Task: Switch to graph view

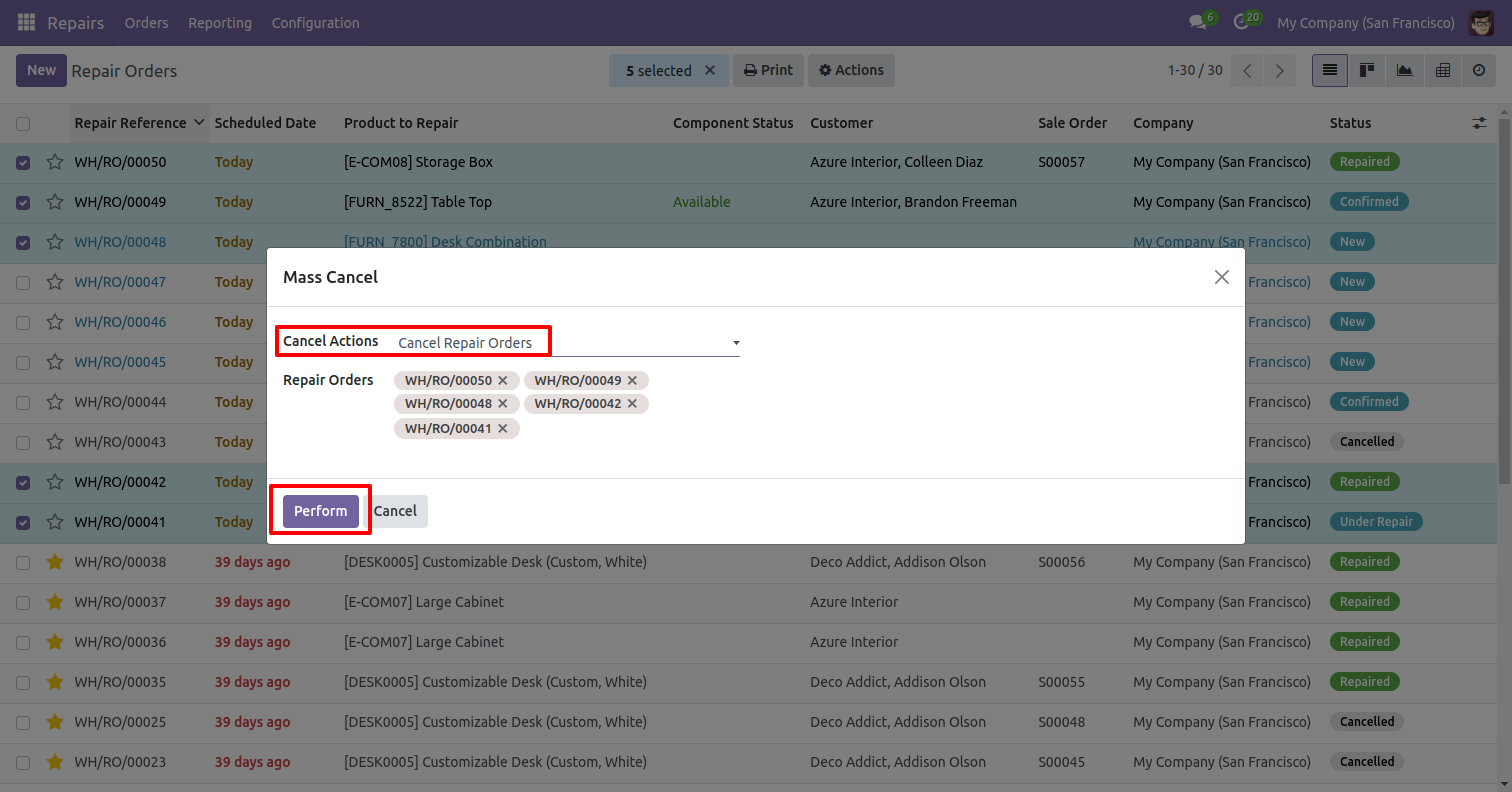Action: pos(1405,70)
